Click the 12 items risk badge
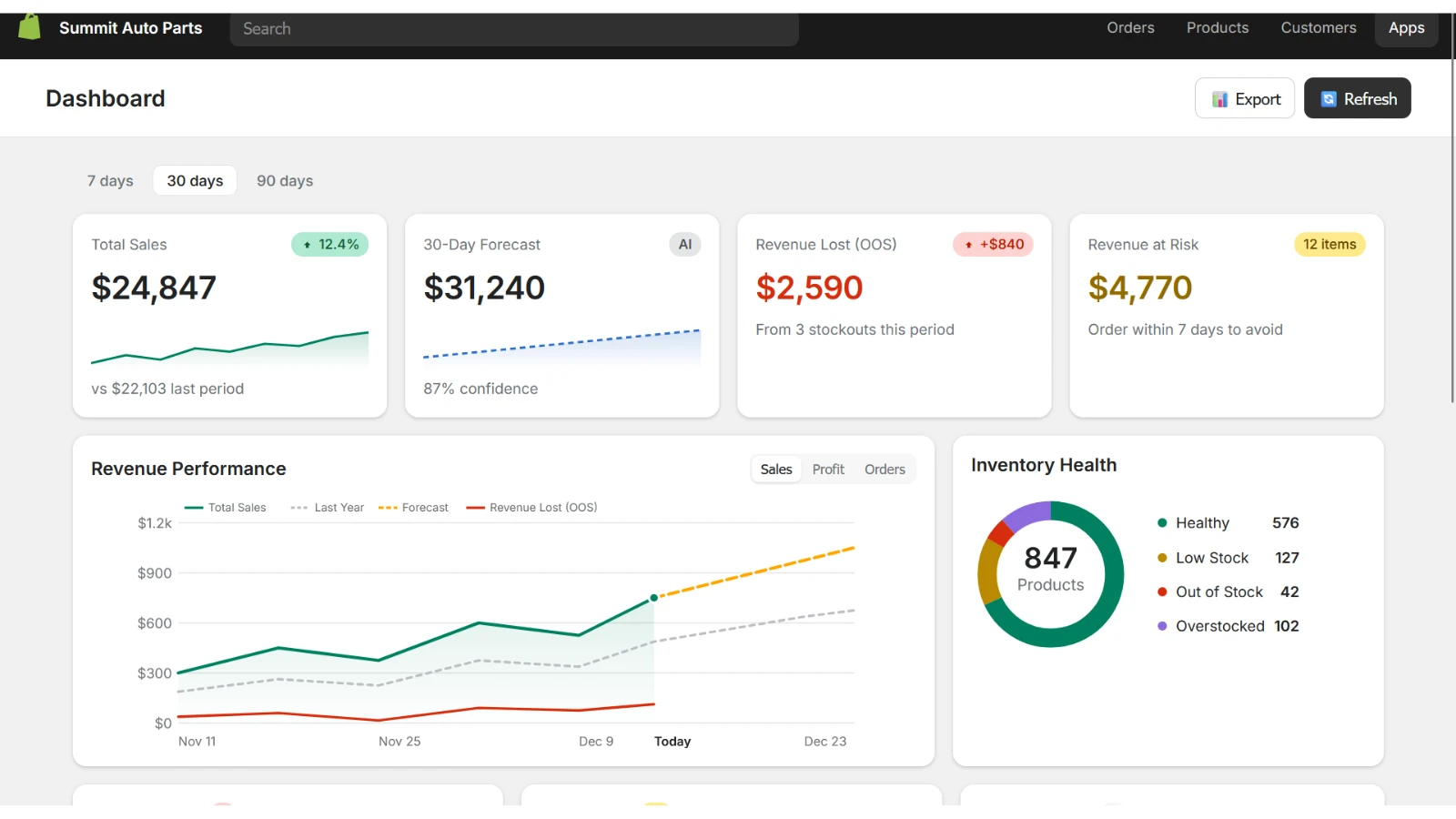1456x819 pixels. click(x=1329, y=244)
